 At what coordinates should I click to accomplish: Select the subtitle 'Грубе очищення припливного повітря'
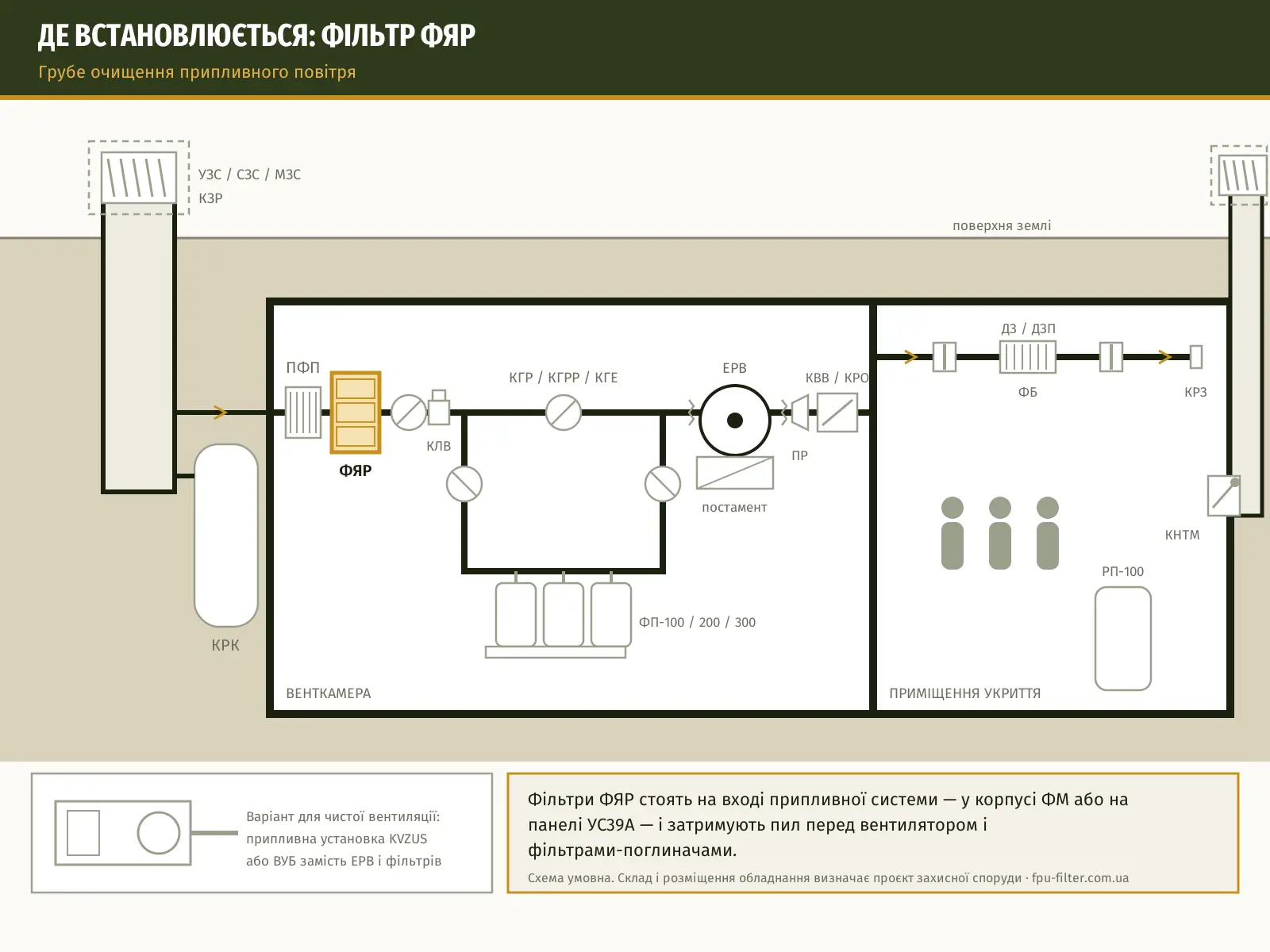[197, 72]
